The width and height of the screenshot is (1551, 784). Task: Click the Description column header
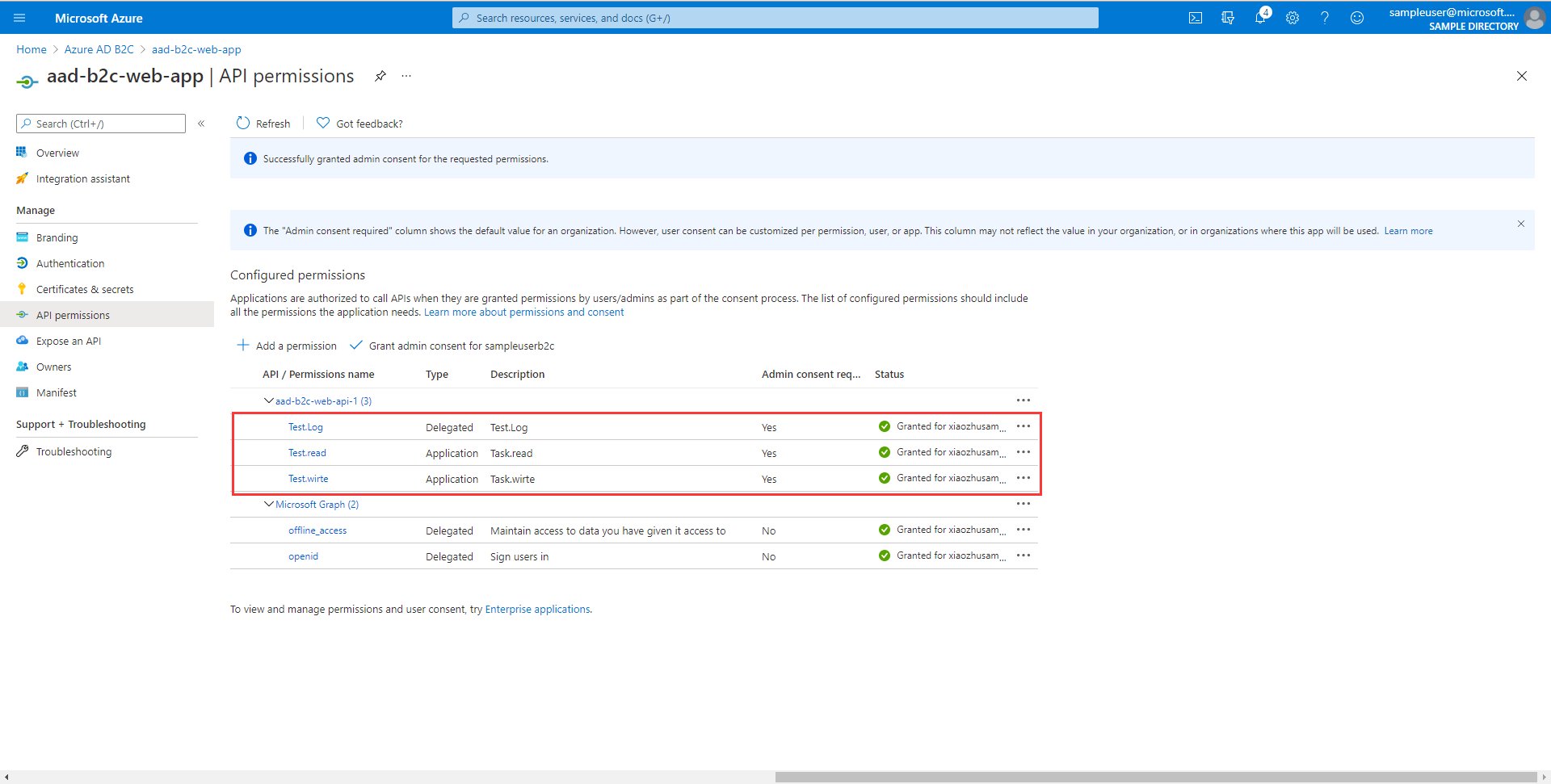pyautogui.click(x=518, y=375)
